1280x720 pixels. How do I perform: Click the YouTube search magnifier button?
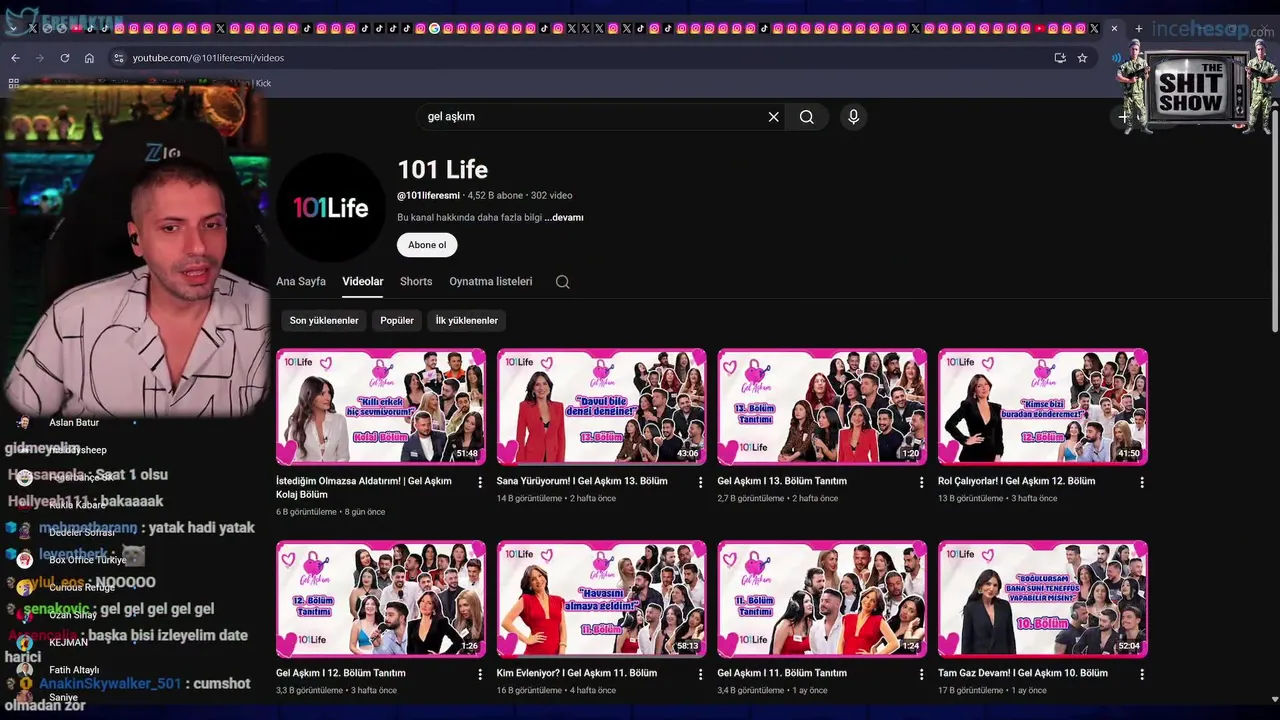(807, 117)
